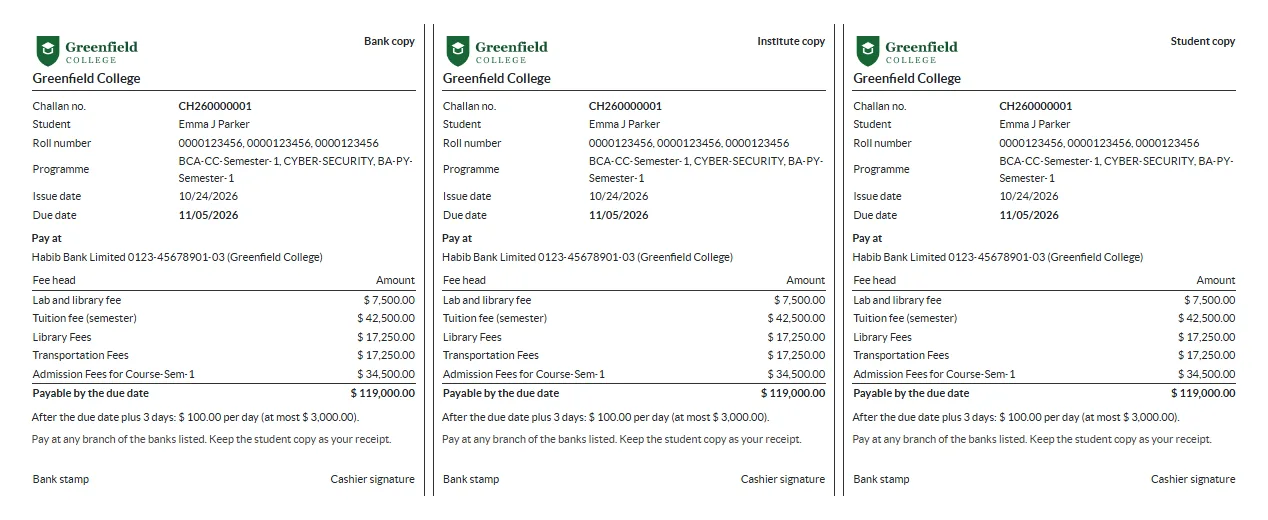Select challan number CH260000001 on Bank copy
Screen dimensions: 1268x520
[215, 106]
